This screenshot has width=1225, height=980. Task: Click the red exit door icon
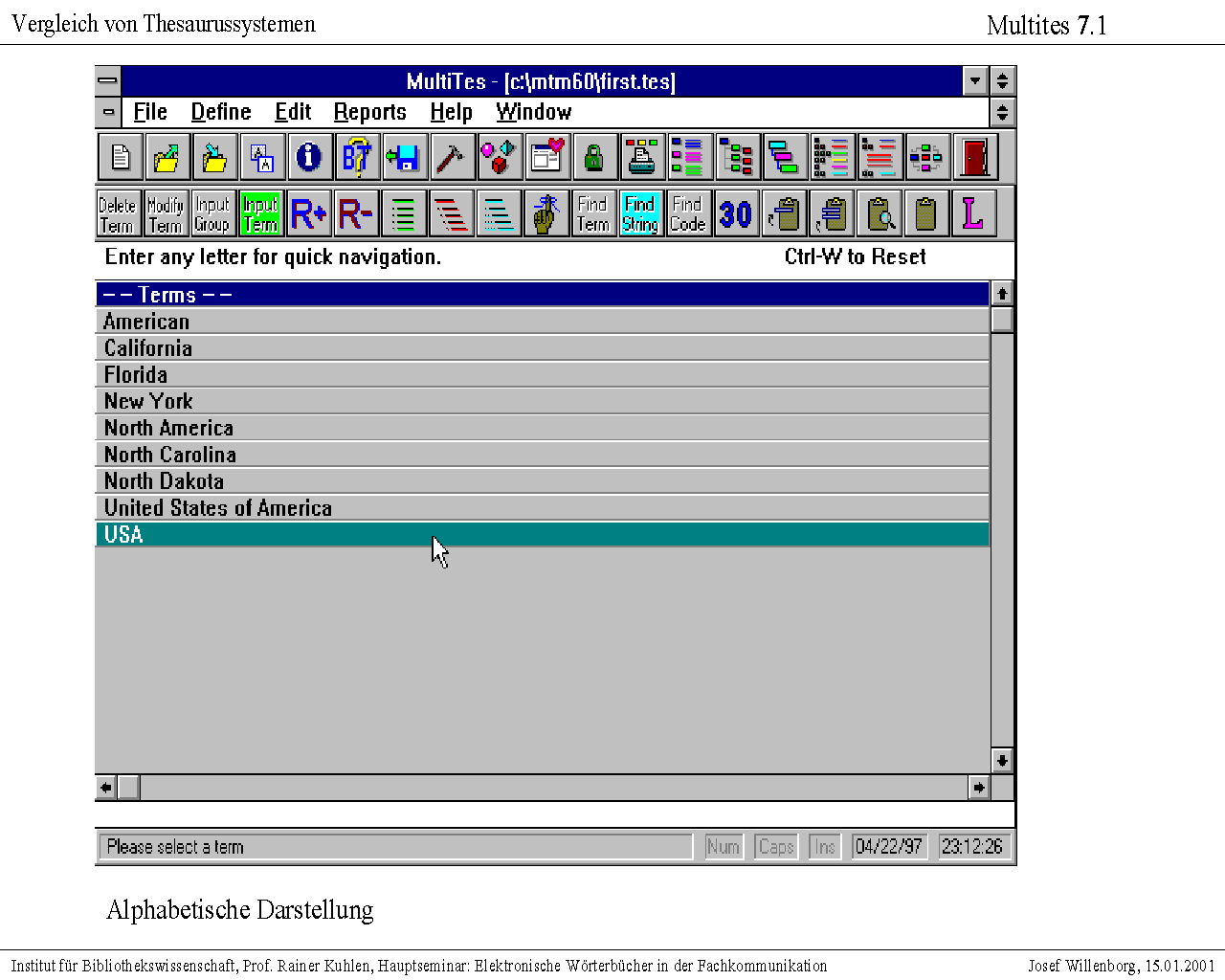[x=974, y=157]
